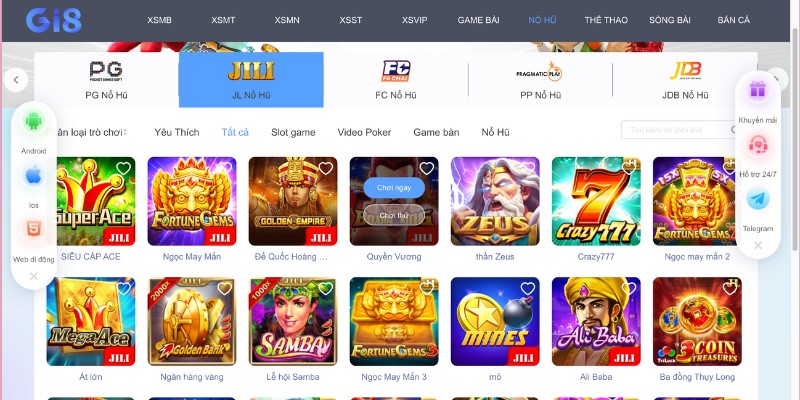Select the PG Nổ Hũ provider logo

point(106,71)
